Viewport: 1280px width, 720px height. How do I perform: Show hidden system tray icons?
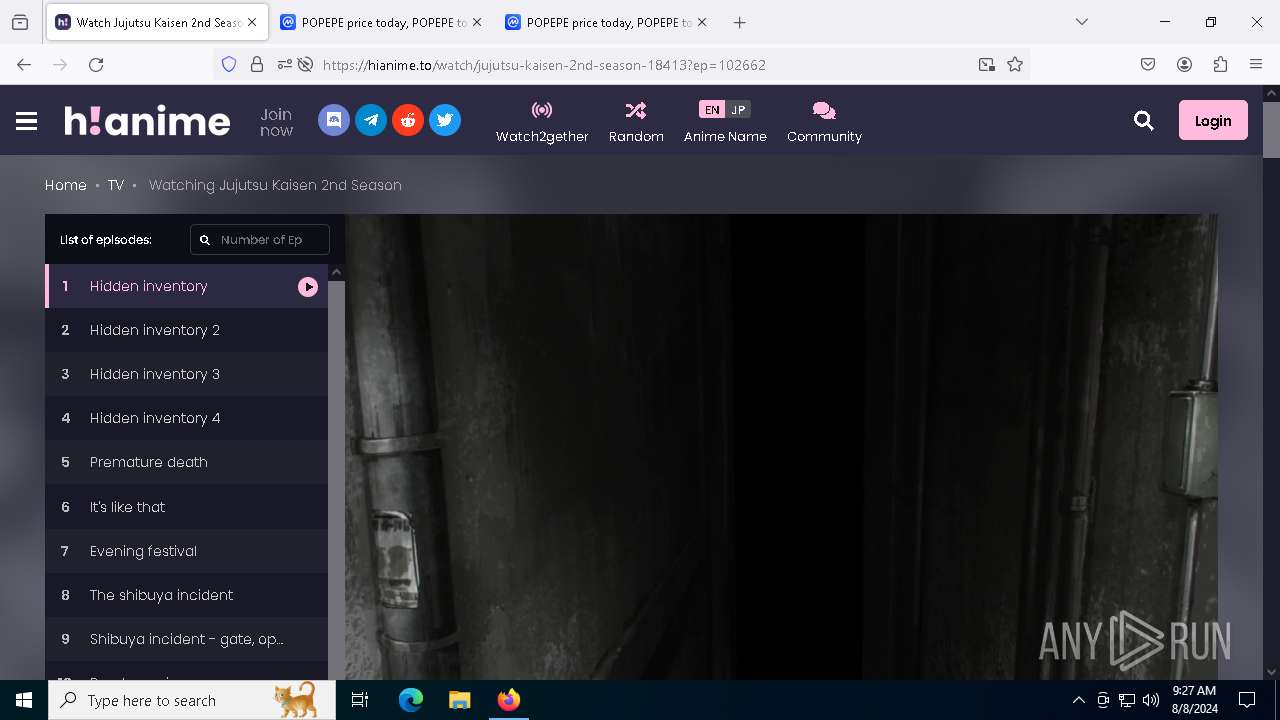(1078, 700)
